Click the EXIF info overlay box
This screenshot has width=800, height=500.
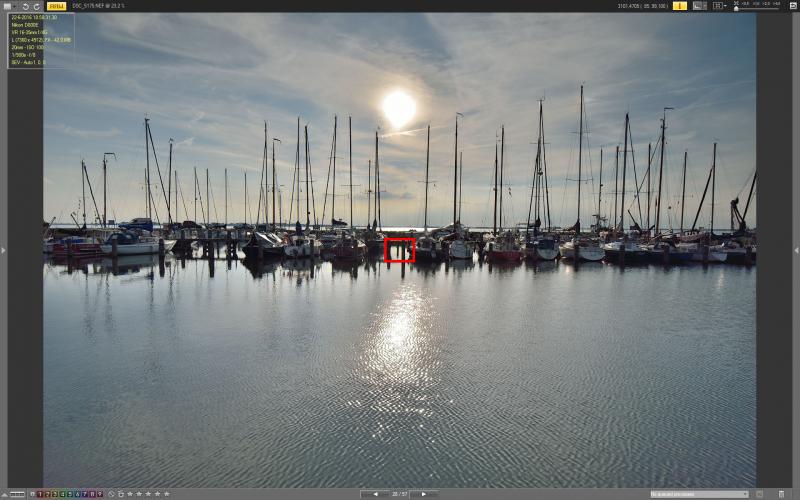[41, 40]
